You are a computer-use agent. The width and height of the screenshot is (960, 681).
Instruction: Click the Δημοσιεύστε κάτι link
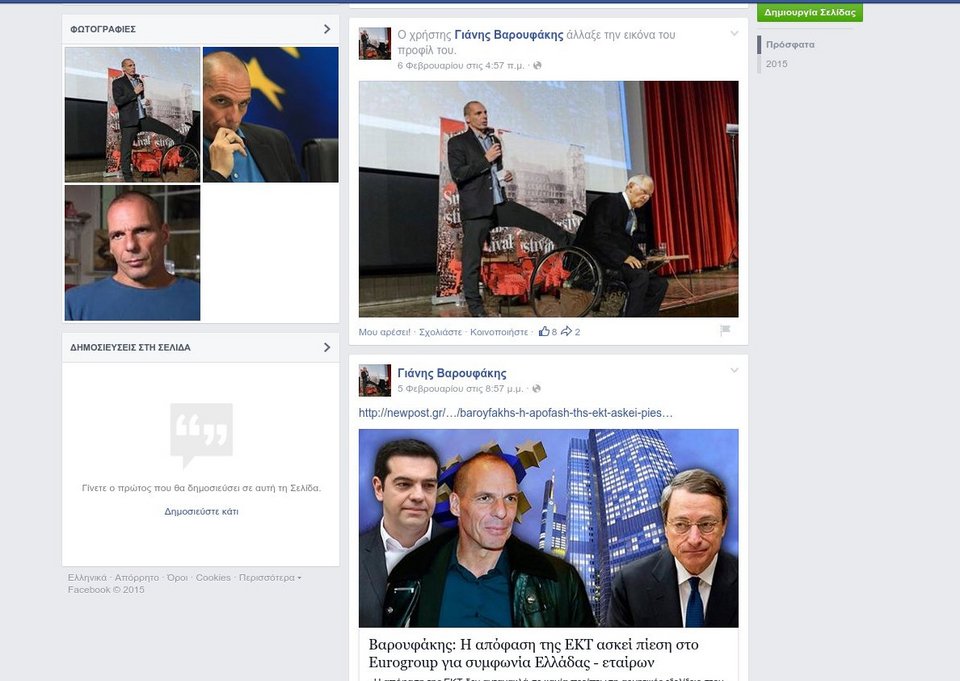click(200, 511)
